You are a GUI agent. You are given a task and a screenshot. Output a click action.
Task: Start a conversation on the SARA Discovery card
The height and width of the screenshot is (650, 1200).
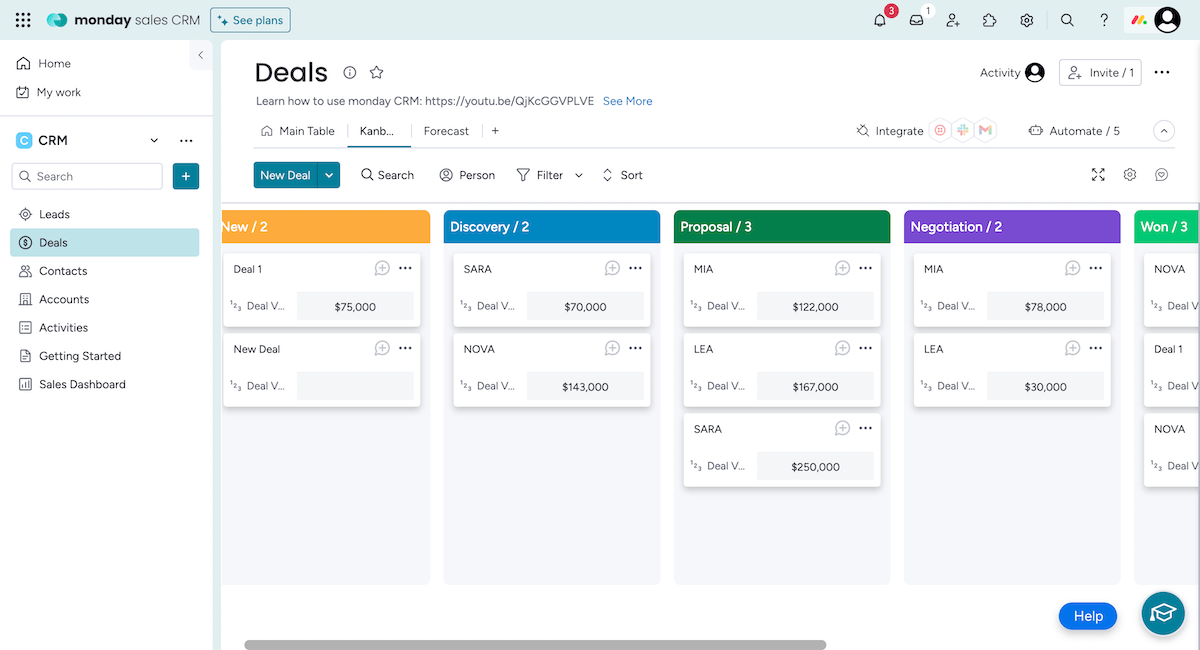612,268
